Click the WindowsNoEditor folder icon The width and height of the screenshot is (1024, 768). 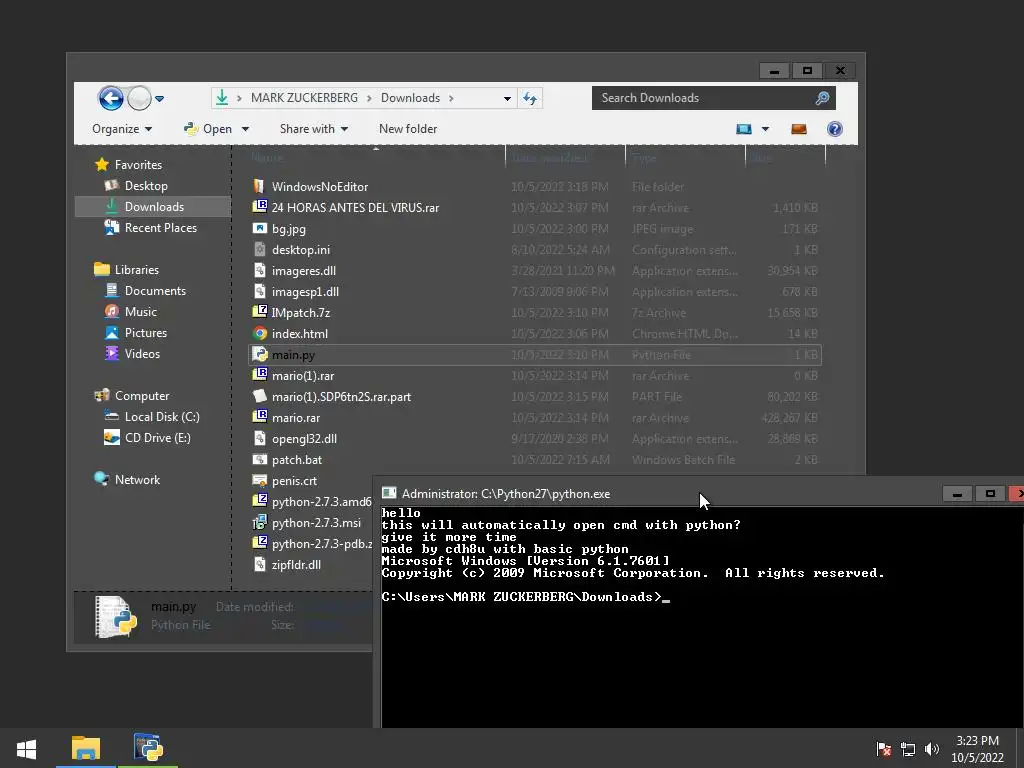[x=259, y=186]
